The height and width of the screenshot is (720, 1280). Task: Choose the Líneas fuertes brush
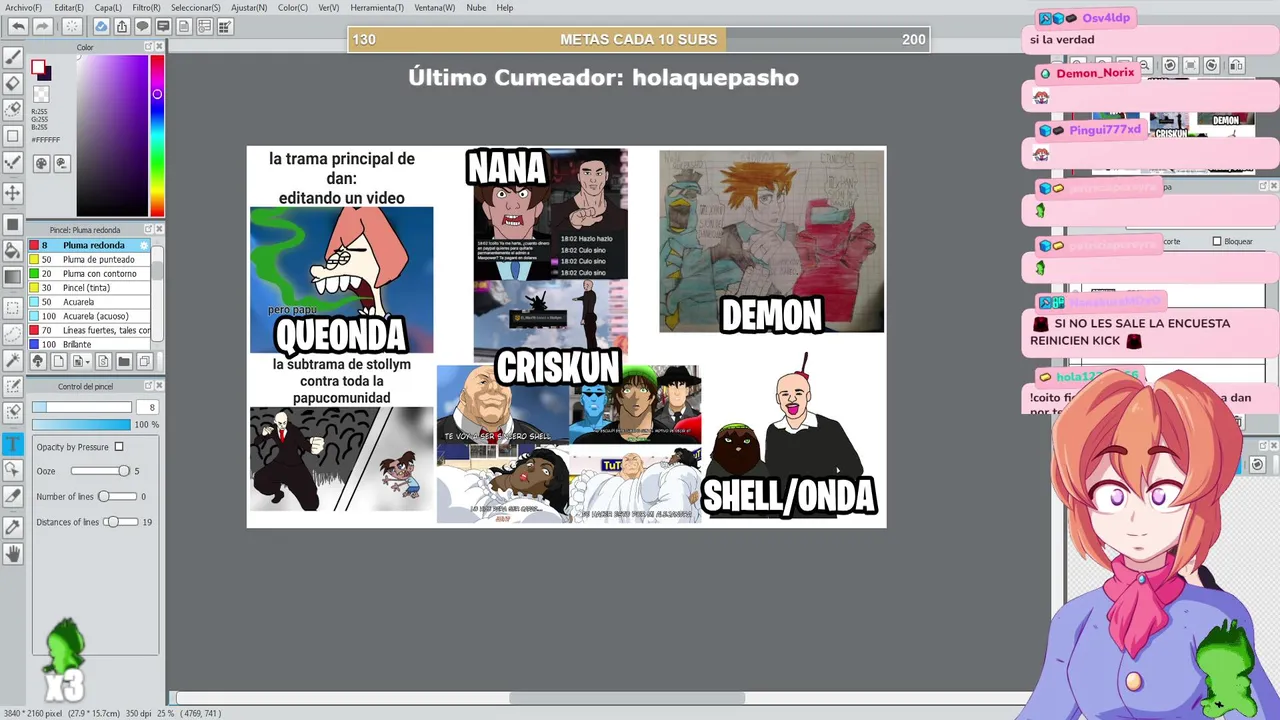[89, 330]
